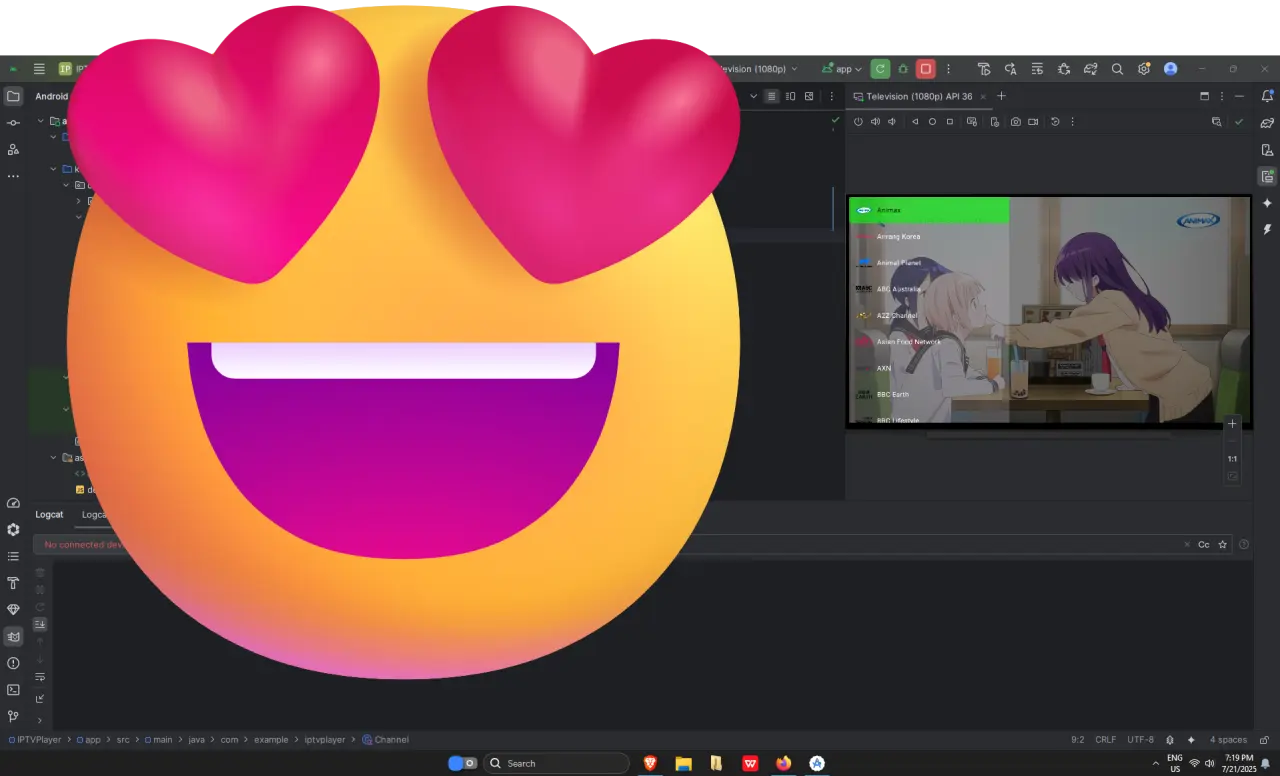Expand Logcat toolbar hidden items chevron
Viewport: 1280px width, 776px height.
tap(40, 720)
